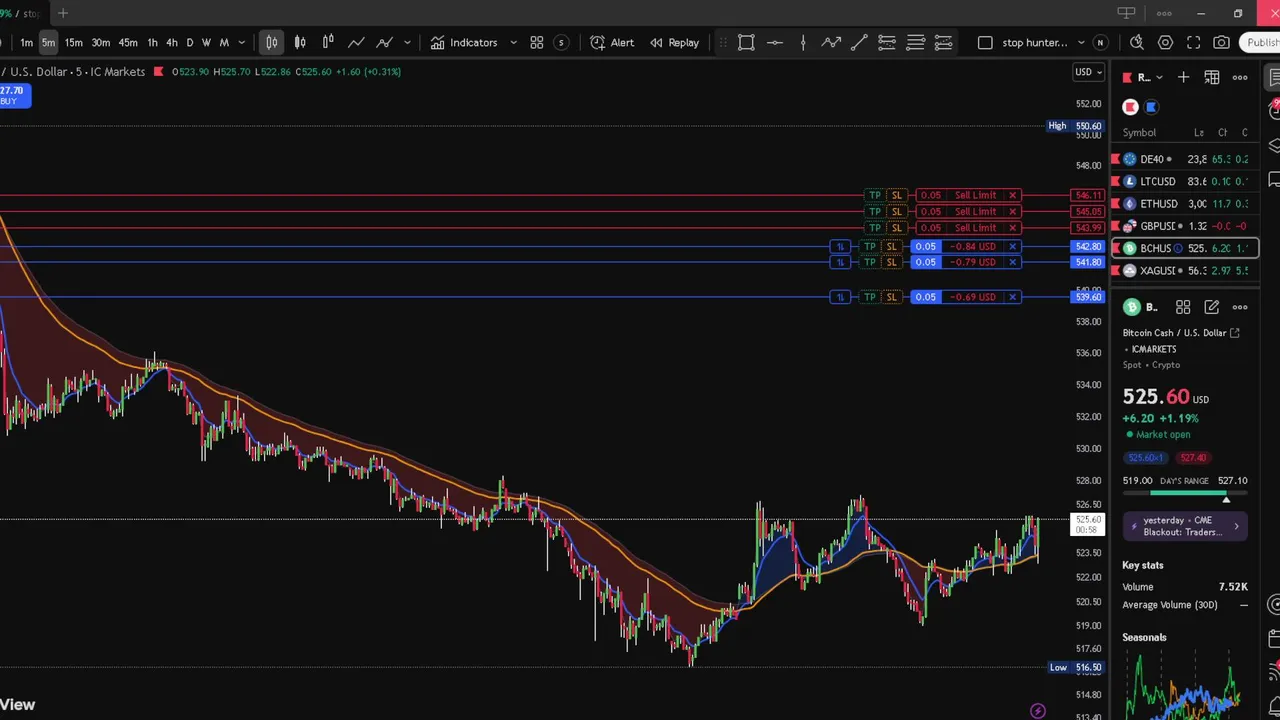
Task: Switch to the 30m timeframe
Action: pyautogui.click(x=100, y=42)
